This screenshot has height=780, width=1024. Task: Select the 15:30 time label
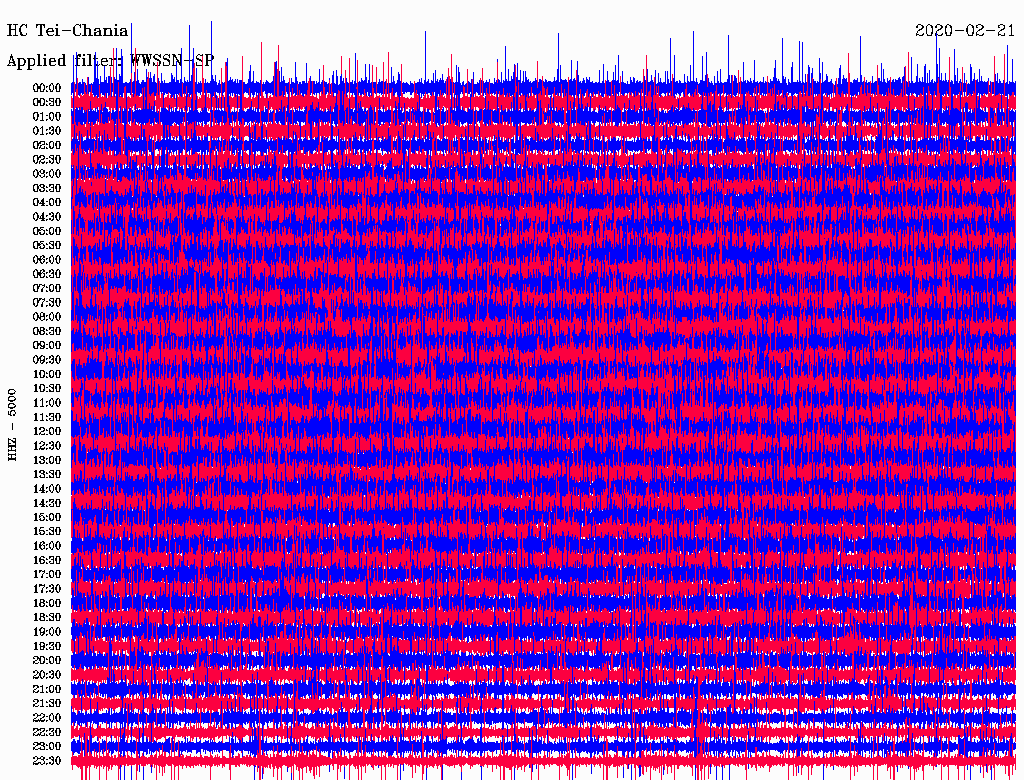tap(47, 532)
